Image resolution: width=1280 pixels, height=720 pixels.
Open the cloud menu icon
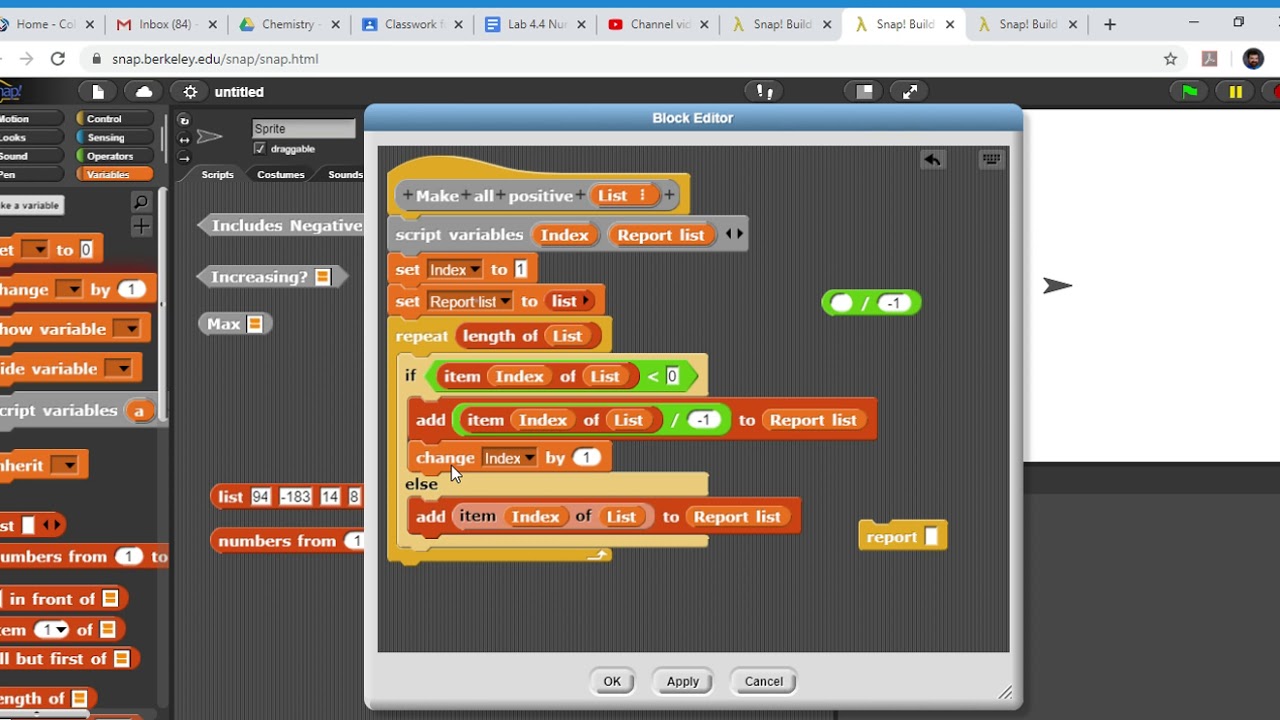(x=144, y=92)
